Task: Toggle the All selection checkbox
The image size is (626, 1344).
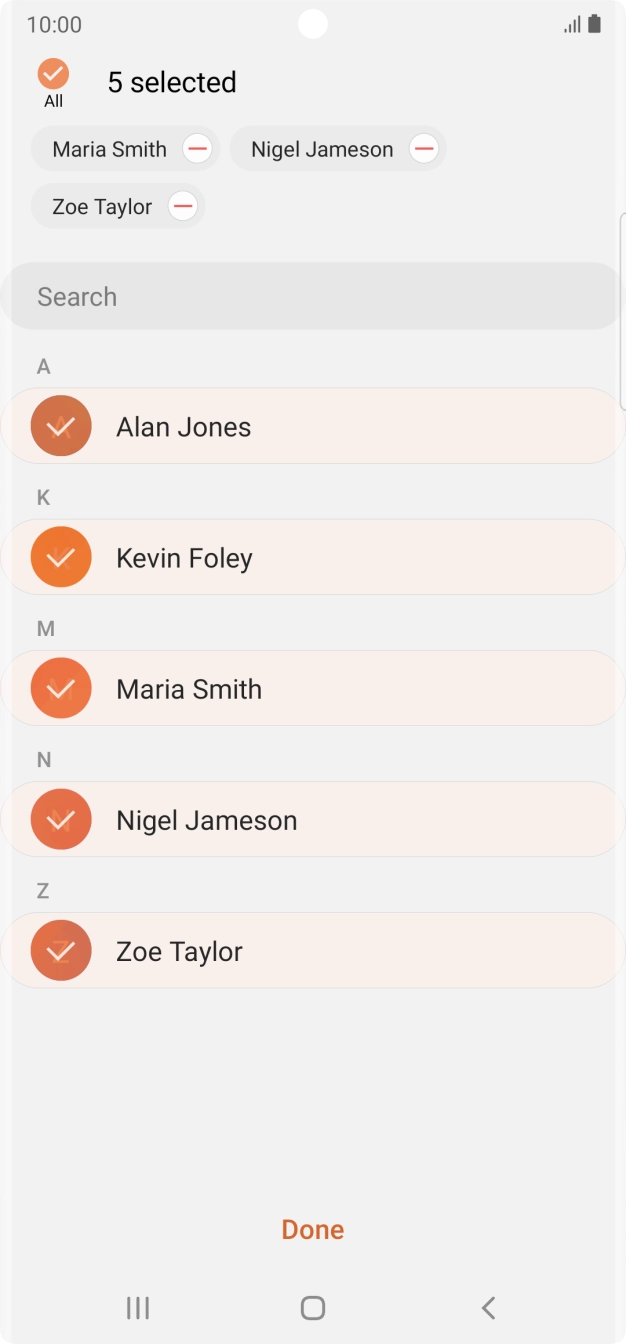Action: pos(53,74)
